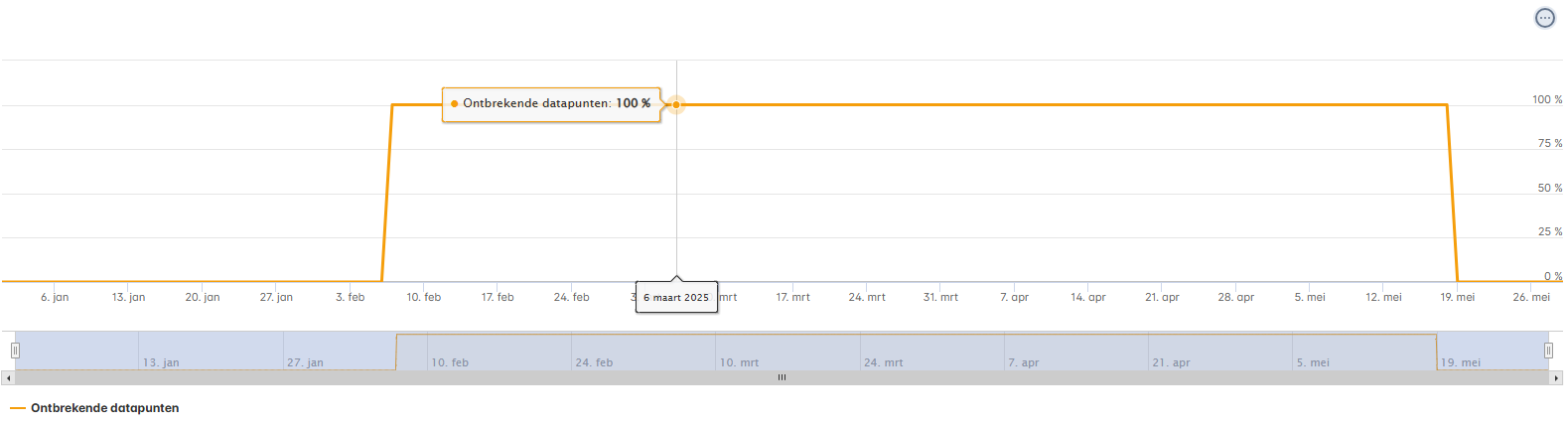Click the right navigator range handle

[1548, 351]
